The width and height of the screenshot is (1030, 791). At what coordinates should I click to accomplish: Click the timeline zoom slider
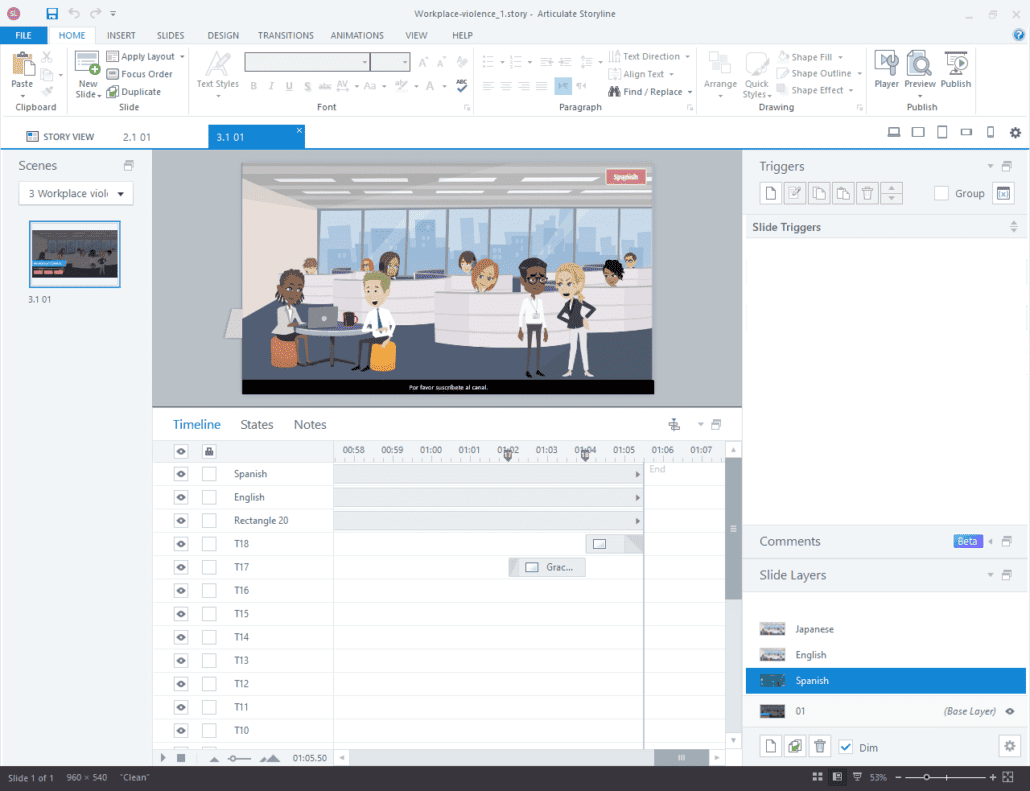click(x=233, y=758)
